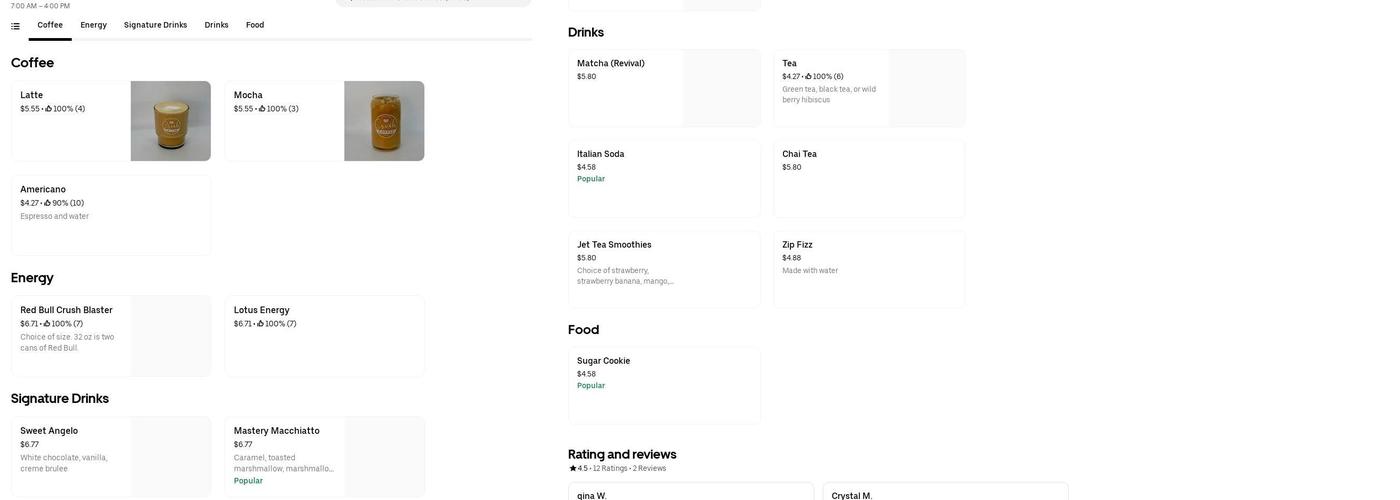Jump to the Drinks tab
1400x500 pixels.
(x=216, y=25)
